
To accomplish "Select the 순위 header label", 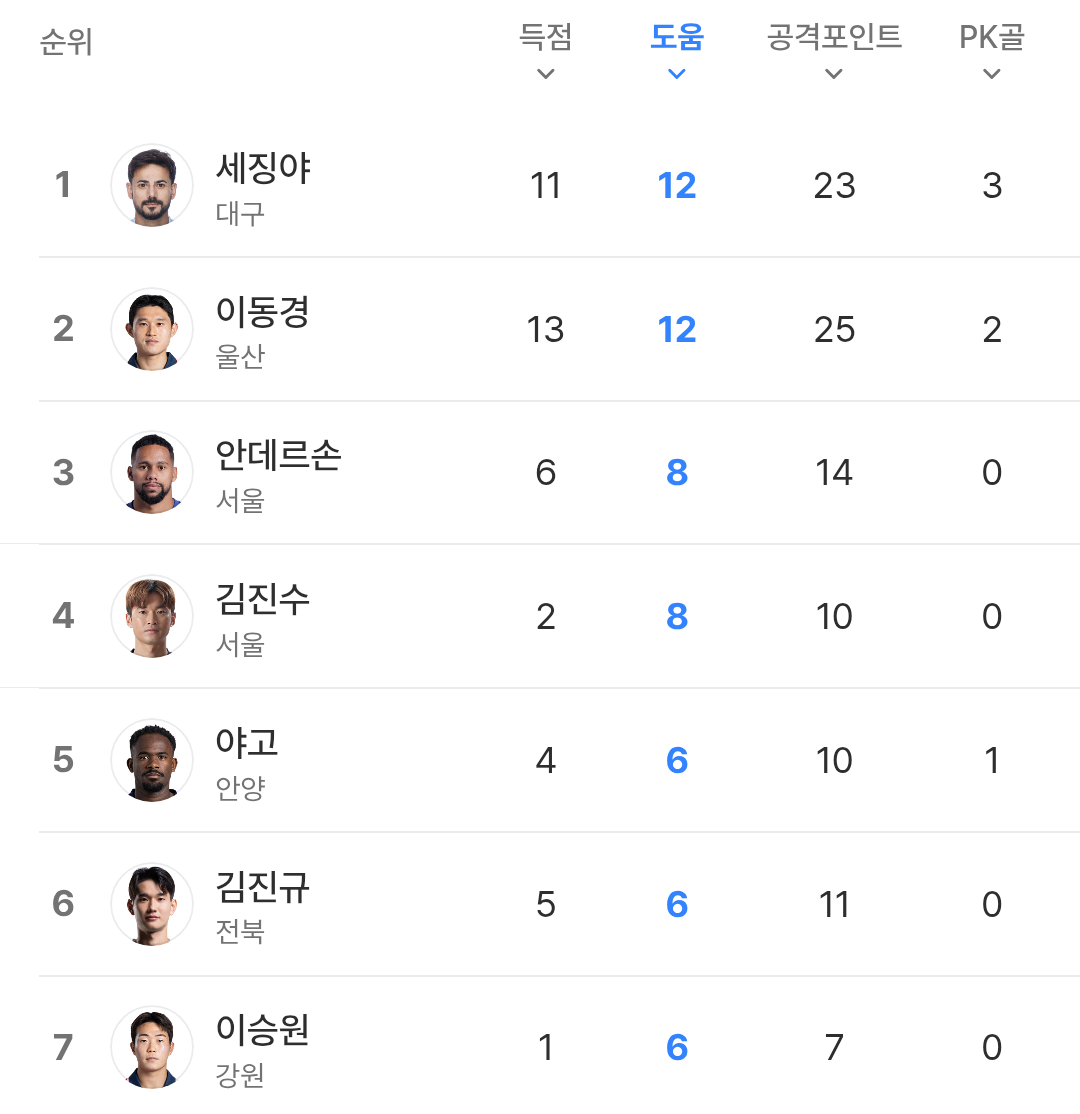I will [x=66, y=44].
